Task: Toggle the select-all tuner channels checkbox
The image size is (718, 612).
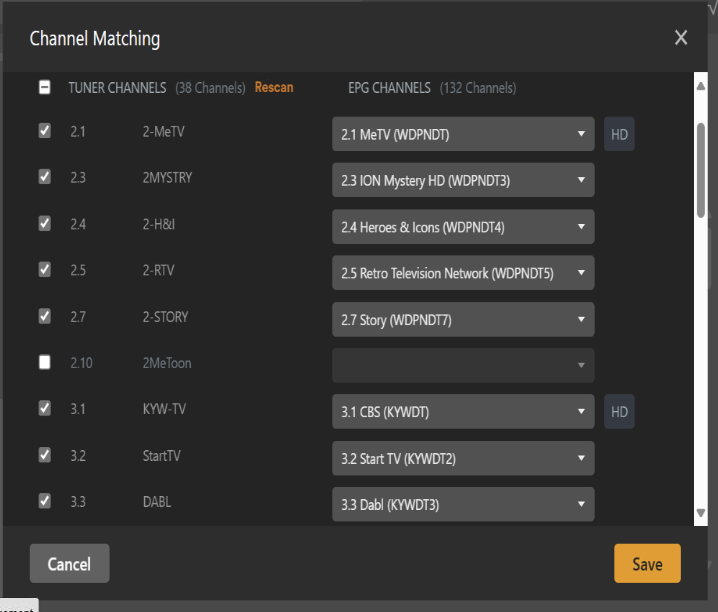Action: tap(44, 87)
